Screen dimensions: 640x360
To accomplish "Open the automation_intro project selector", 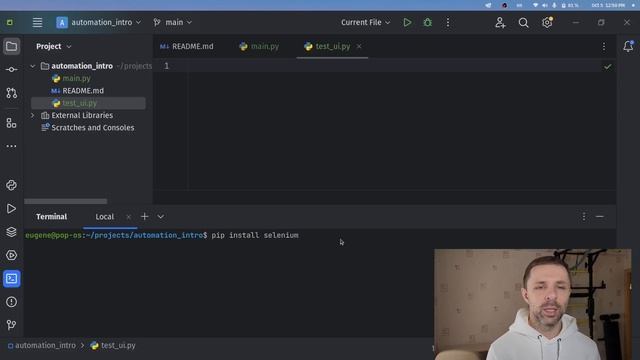I will pos(98,22).
